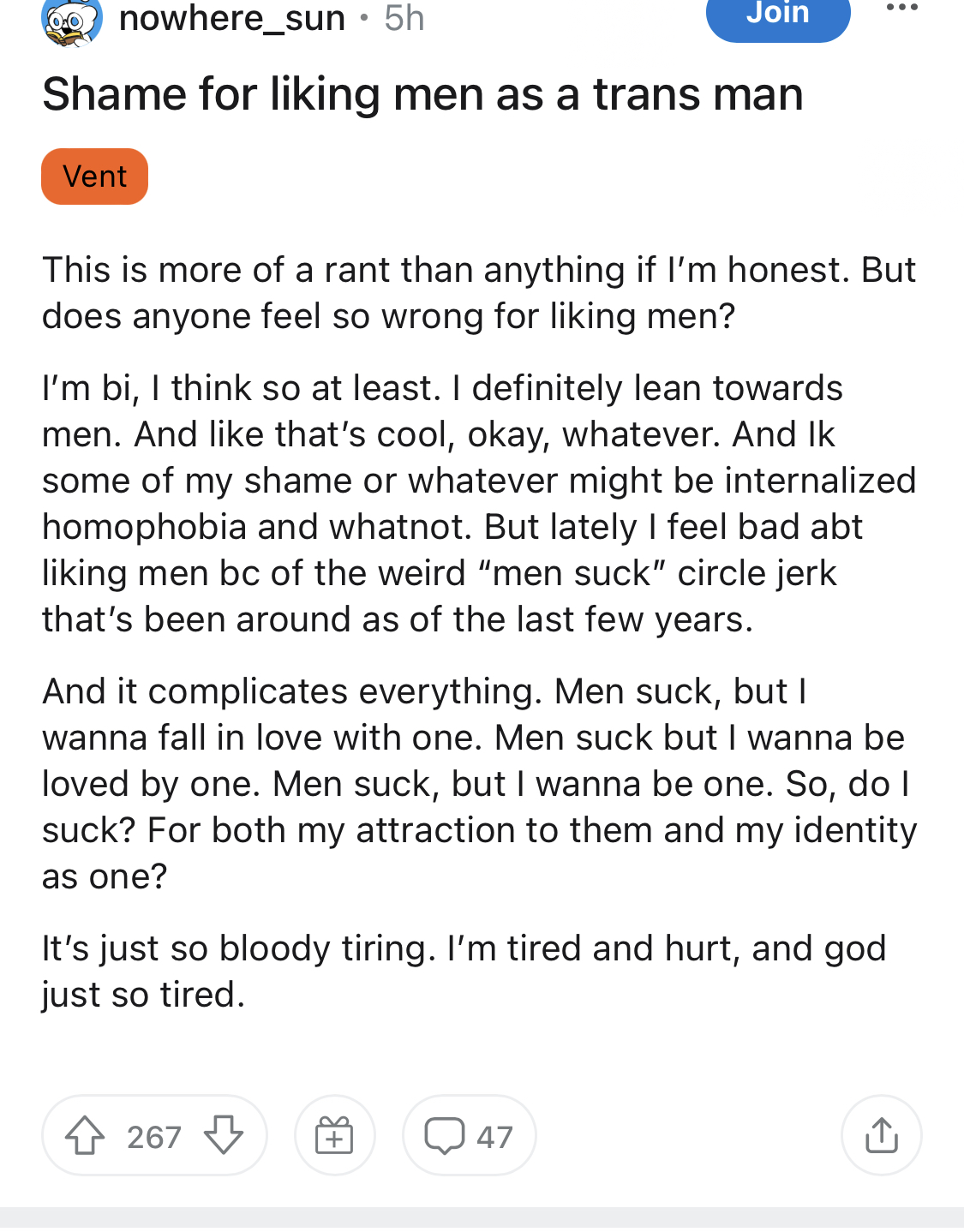Tap the post title about shame
The height and width of the screenshot is (1232, 964).
pyautogui.click(x=422, y=94)
